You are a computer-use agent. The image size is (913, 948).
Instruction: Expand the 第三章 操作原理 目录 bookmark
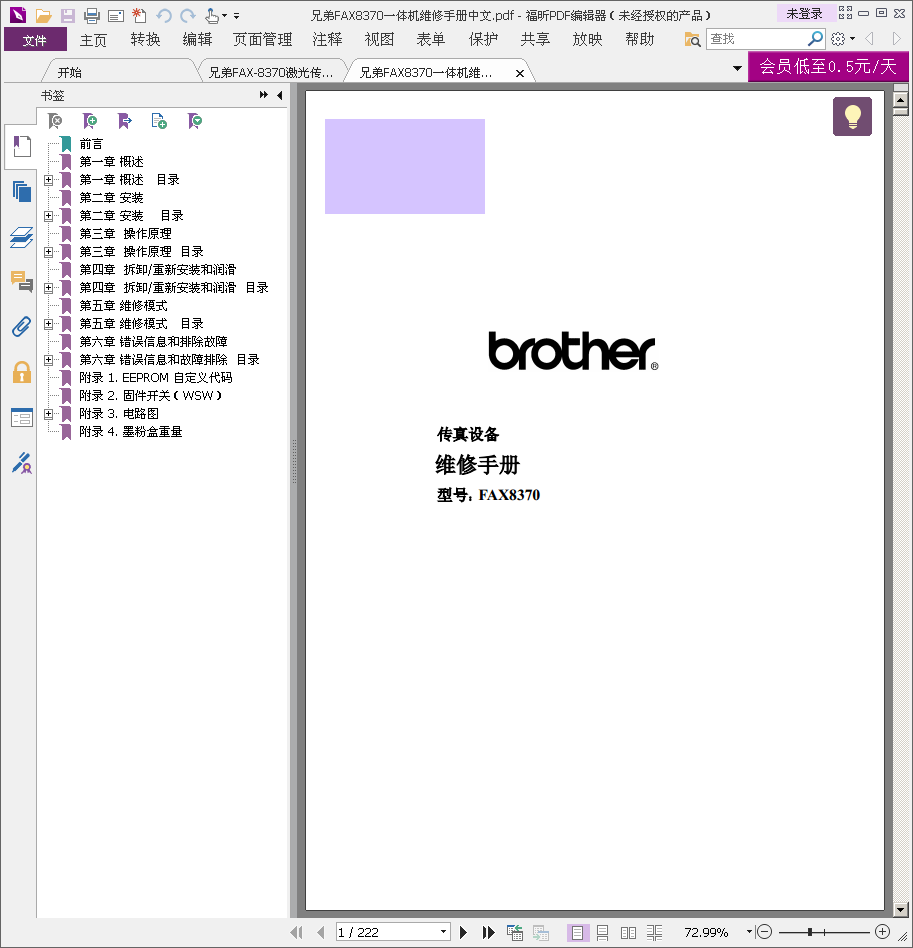pos(48,252)
